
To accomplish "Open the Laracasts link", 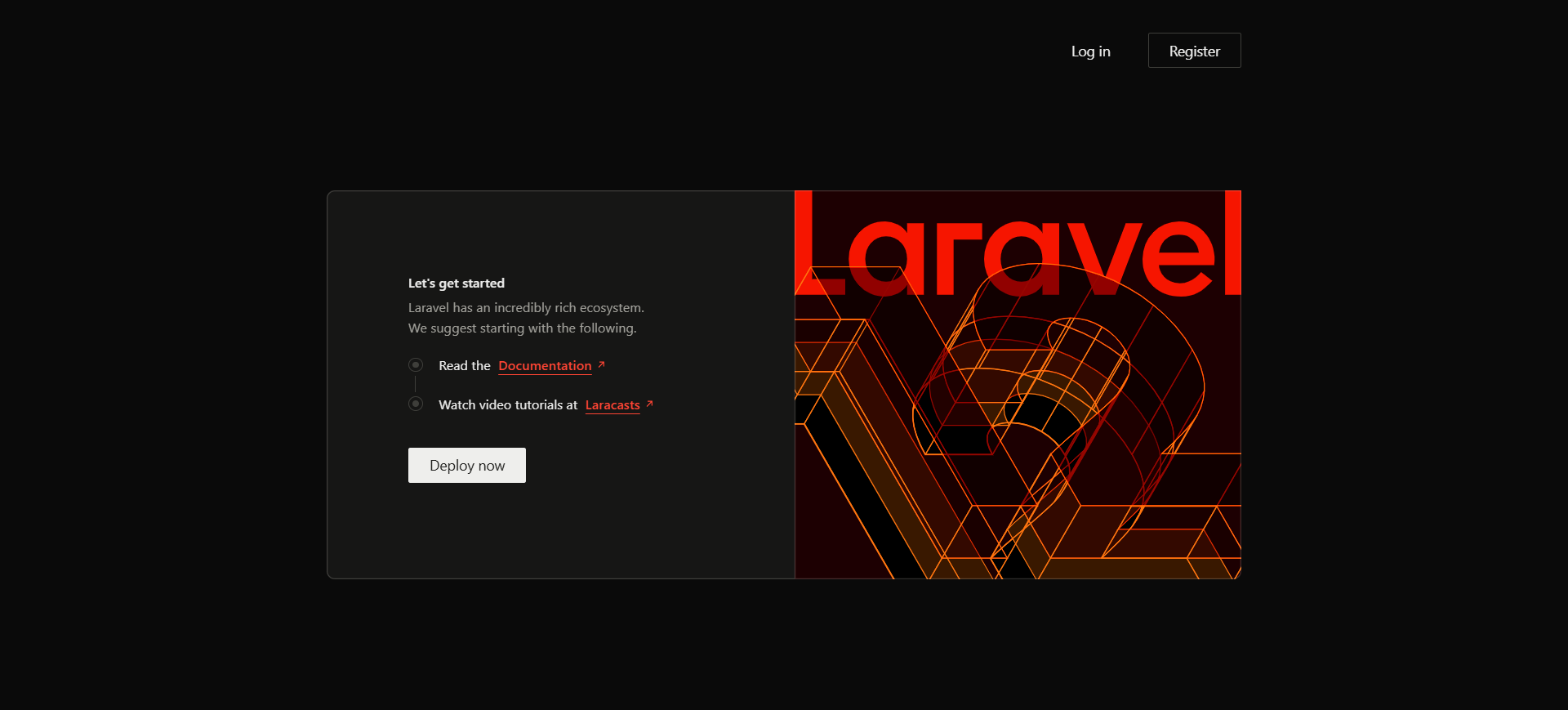I will click(x=612, y=405).
